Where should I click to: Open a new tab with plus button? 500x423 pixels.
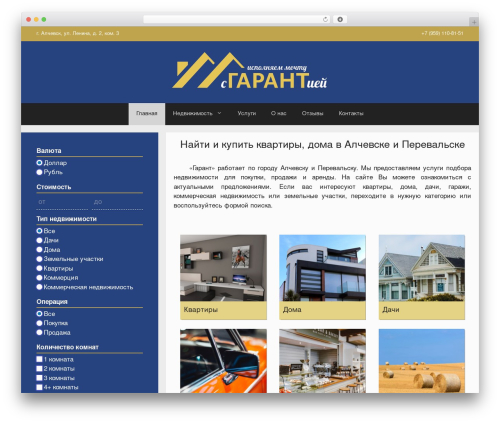474,22
